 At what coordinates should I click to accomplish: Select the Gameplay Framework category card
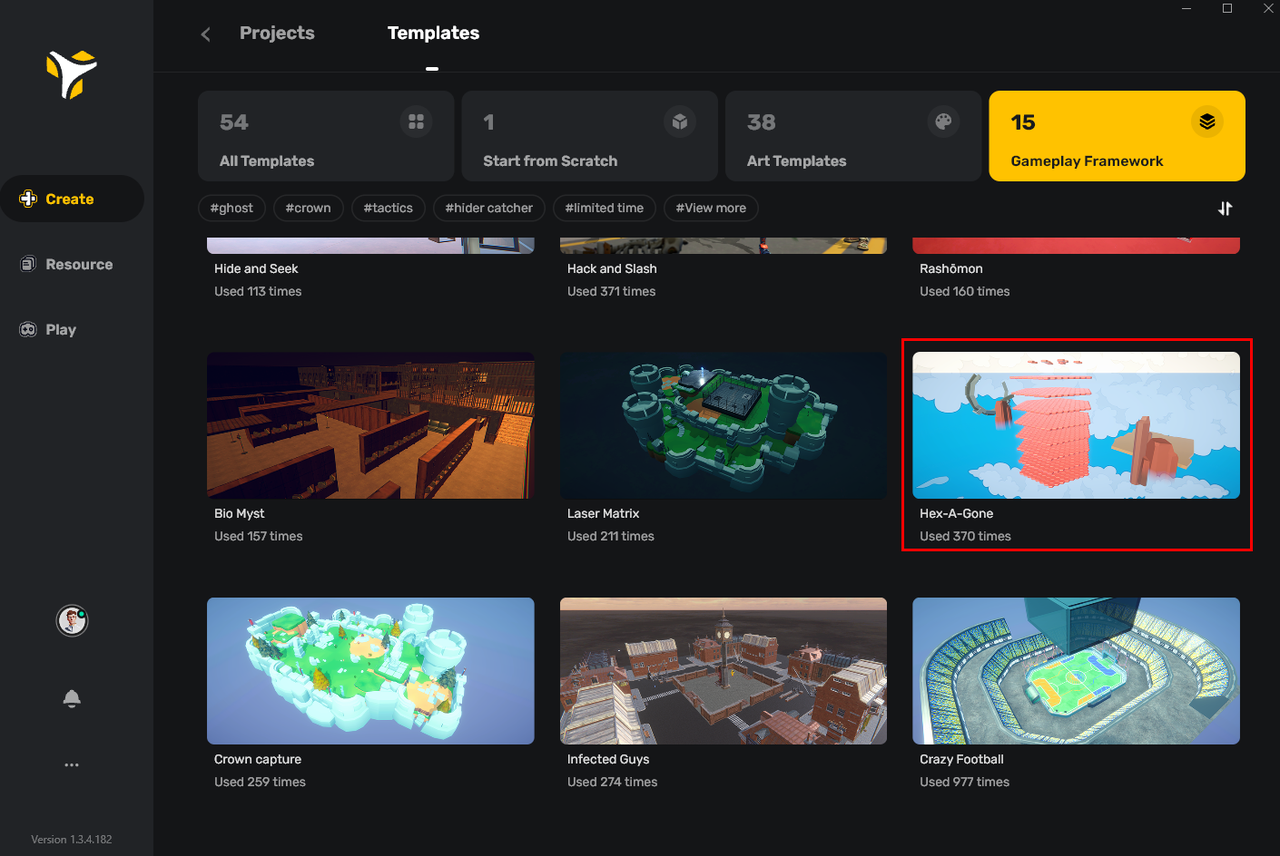click(x=1116, y=136)
